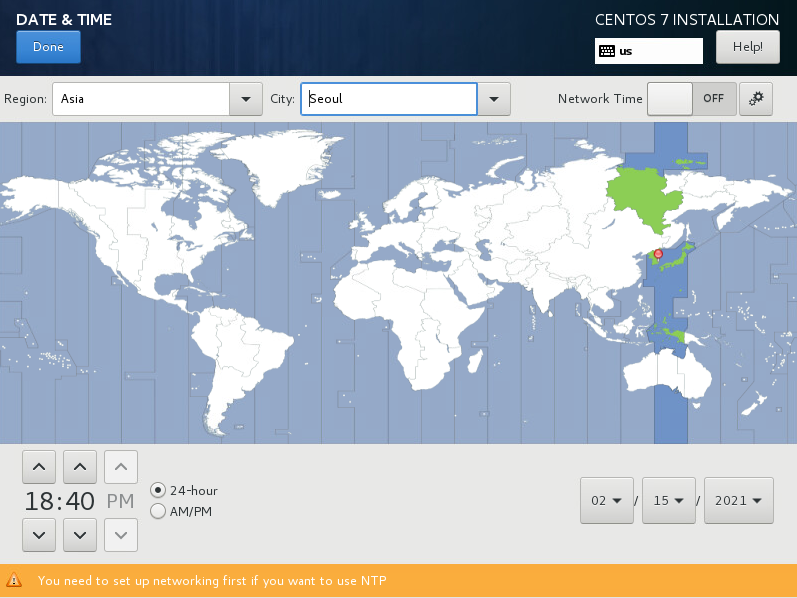Click the DATE & TIME heading
The height and width of the screenshot is (598, 797).
click(x=64, y=19)
